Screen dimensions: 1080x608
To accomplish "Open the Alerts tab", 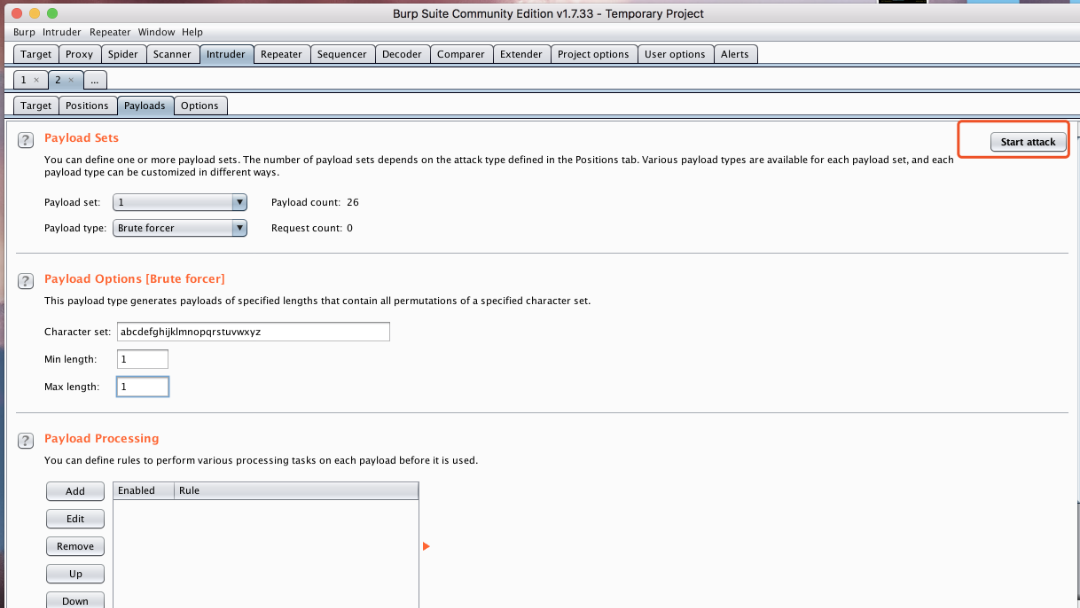I will pos(735,54).
